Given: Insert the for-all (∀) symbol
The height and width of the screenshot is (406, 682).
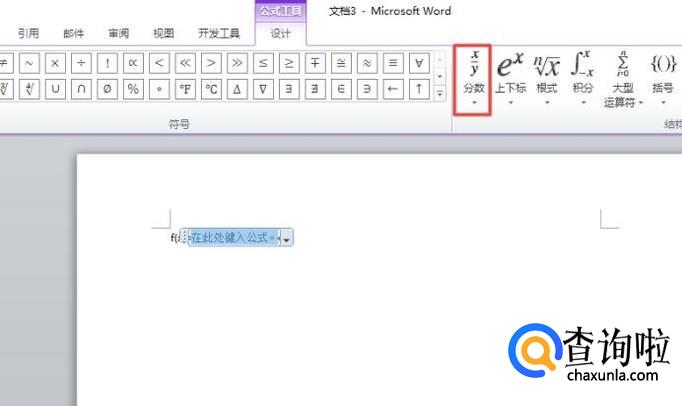Looking at the screenshot, I should tap(419, 63).
